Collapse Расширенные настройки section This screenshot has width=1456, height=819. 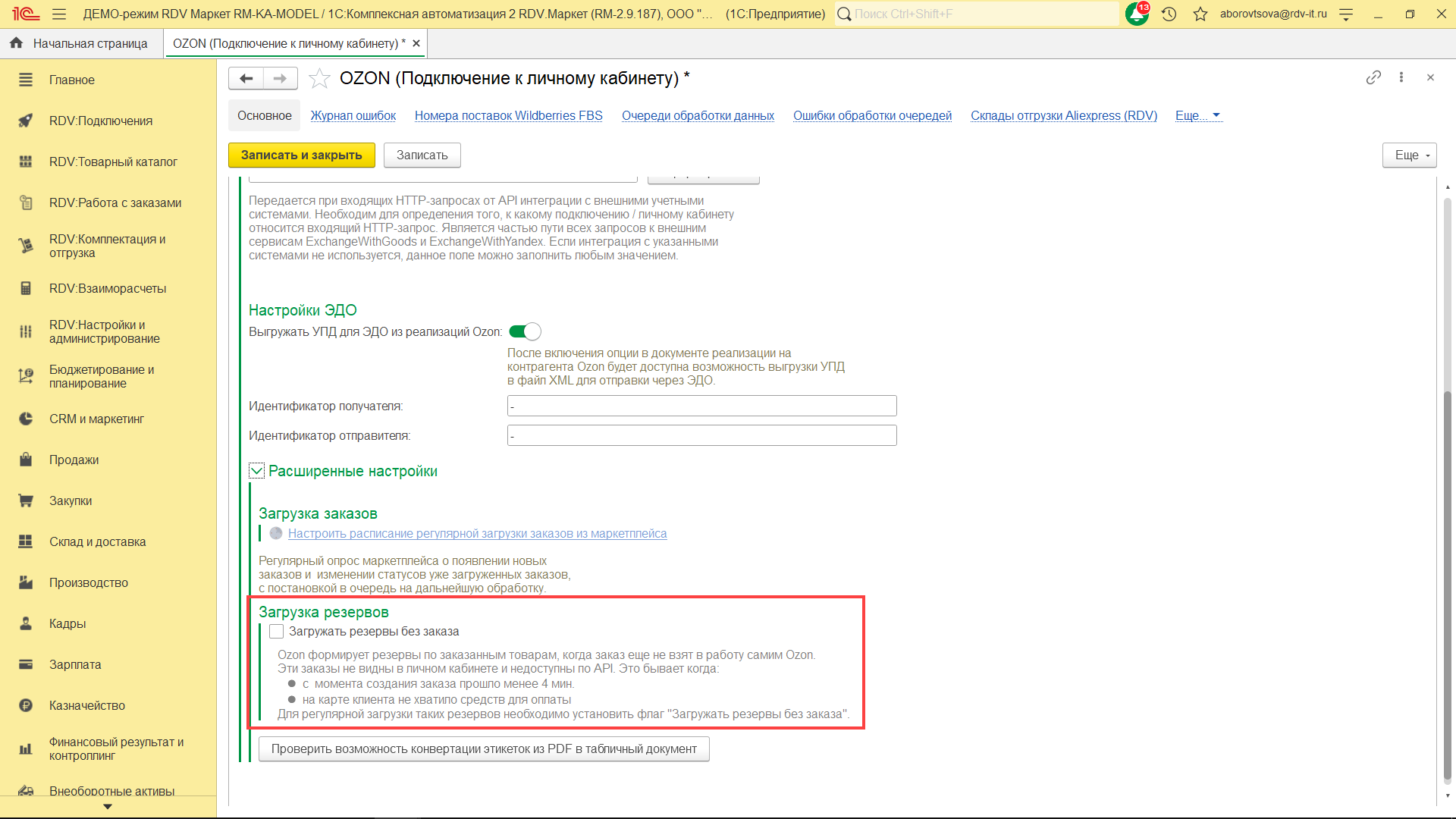(257, 471)
